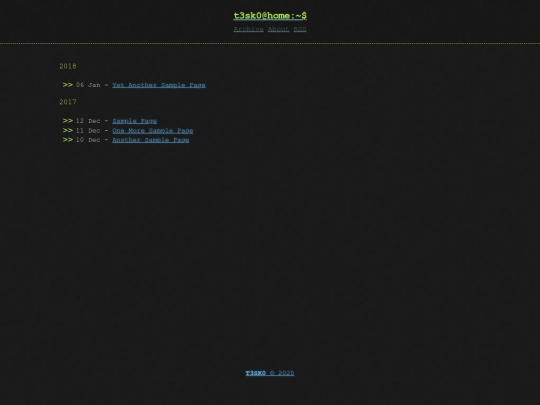Click the 2018 year heading
Viewport: 540px width, 405px height.
[x=68, y=66]
